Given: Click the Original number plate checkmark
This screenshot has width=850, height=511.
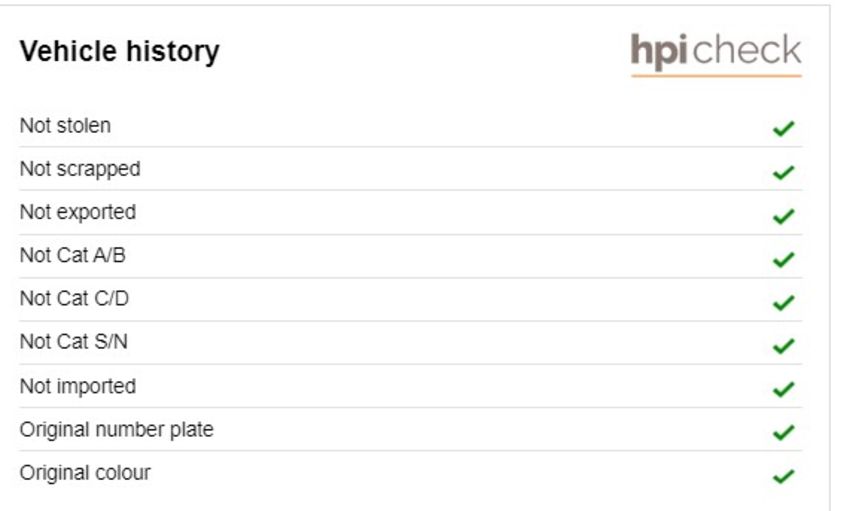Looking at the screenshot, I should 783,432.
